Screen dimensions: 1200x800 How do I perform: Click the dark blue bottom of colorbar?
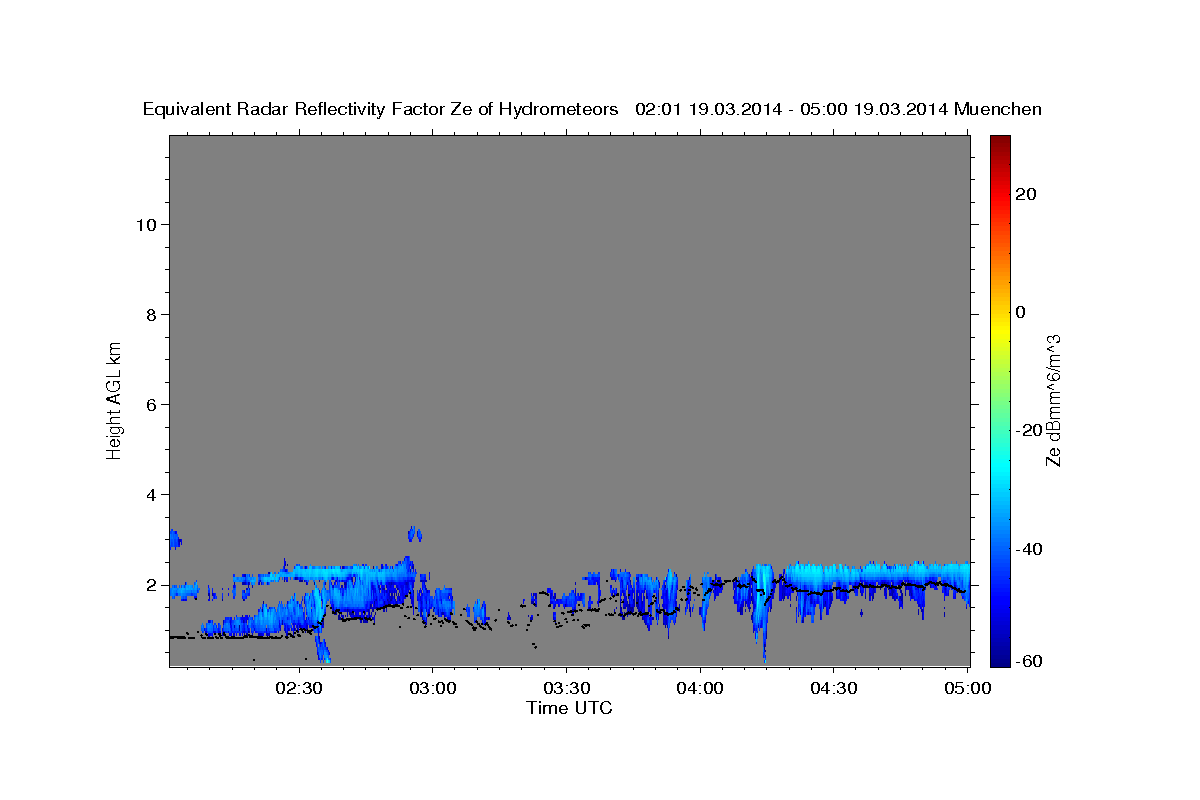point(999,658)
